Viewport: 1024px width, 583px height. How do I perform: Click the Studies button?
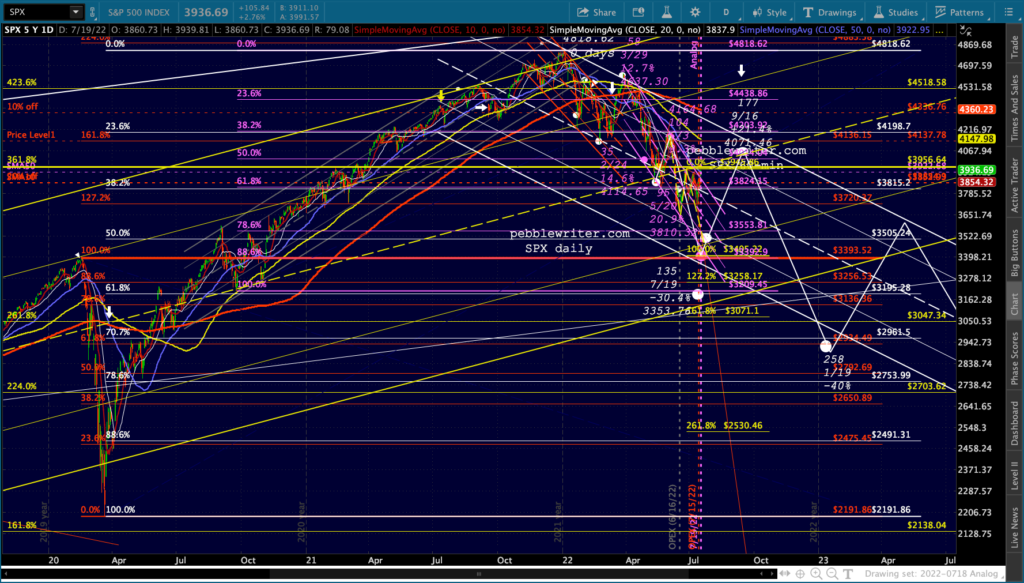click(895, 12)
